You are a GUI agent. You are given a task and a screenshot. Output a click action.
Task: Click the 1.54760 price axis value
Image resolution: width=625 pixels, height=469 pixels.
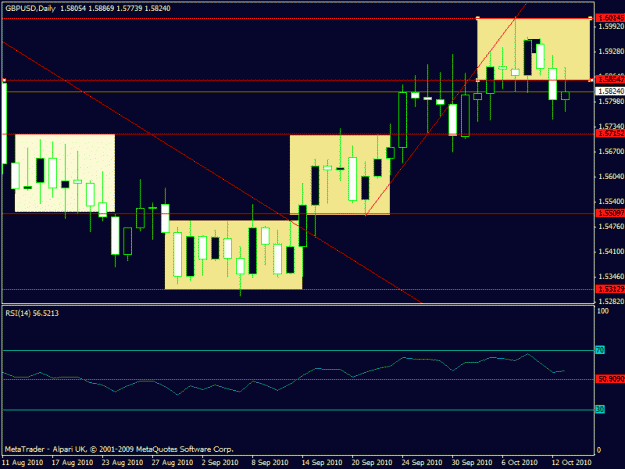pos(611,226)
